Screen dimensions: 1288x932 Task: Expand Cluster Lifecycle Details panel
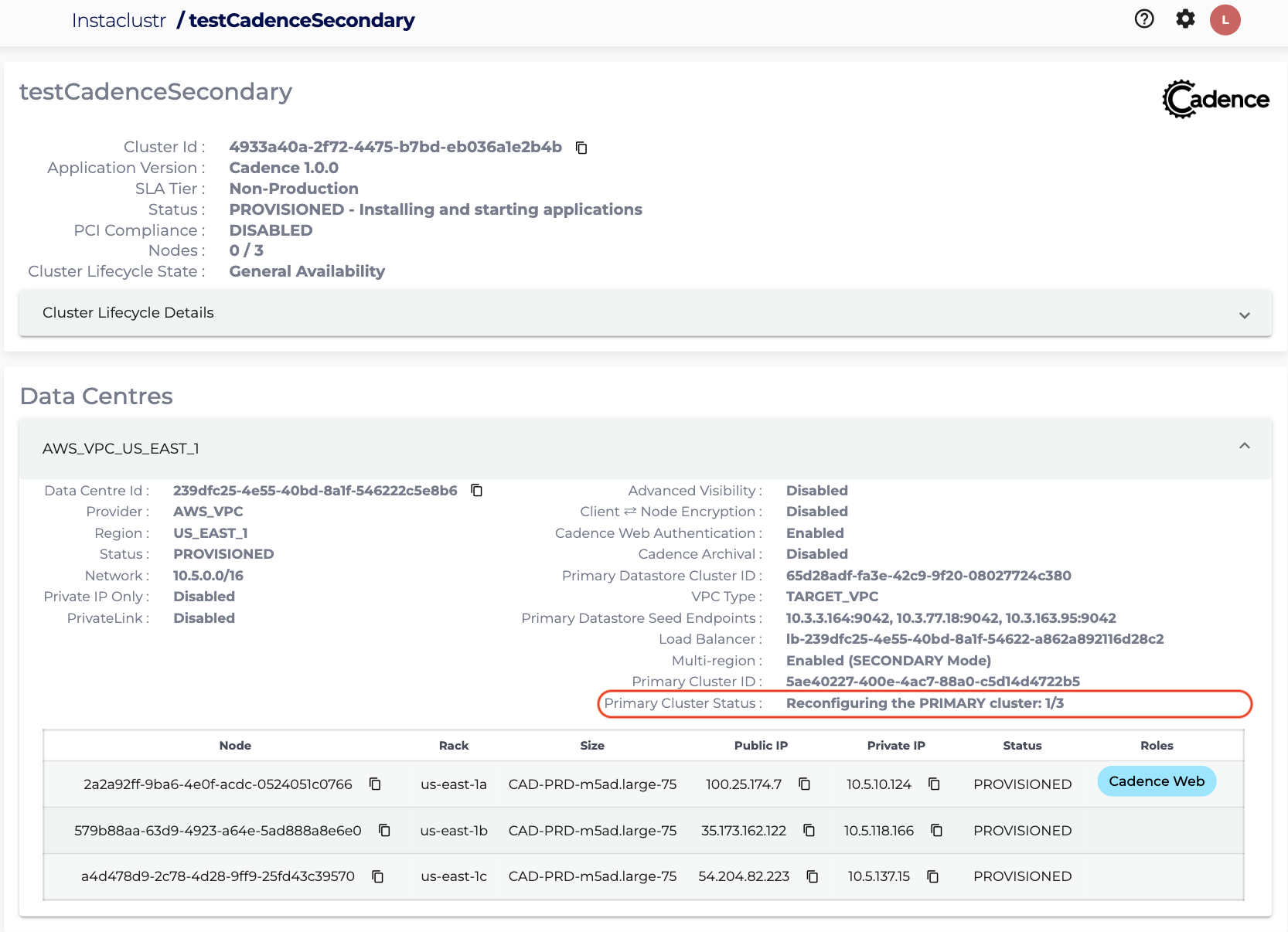click(1244, 315)
